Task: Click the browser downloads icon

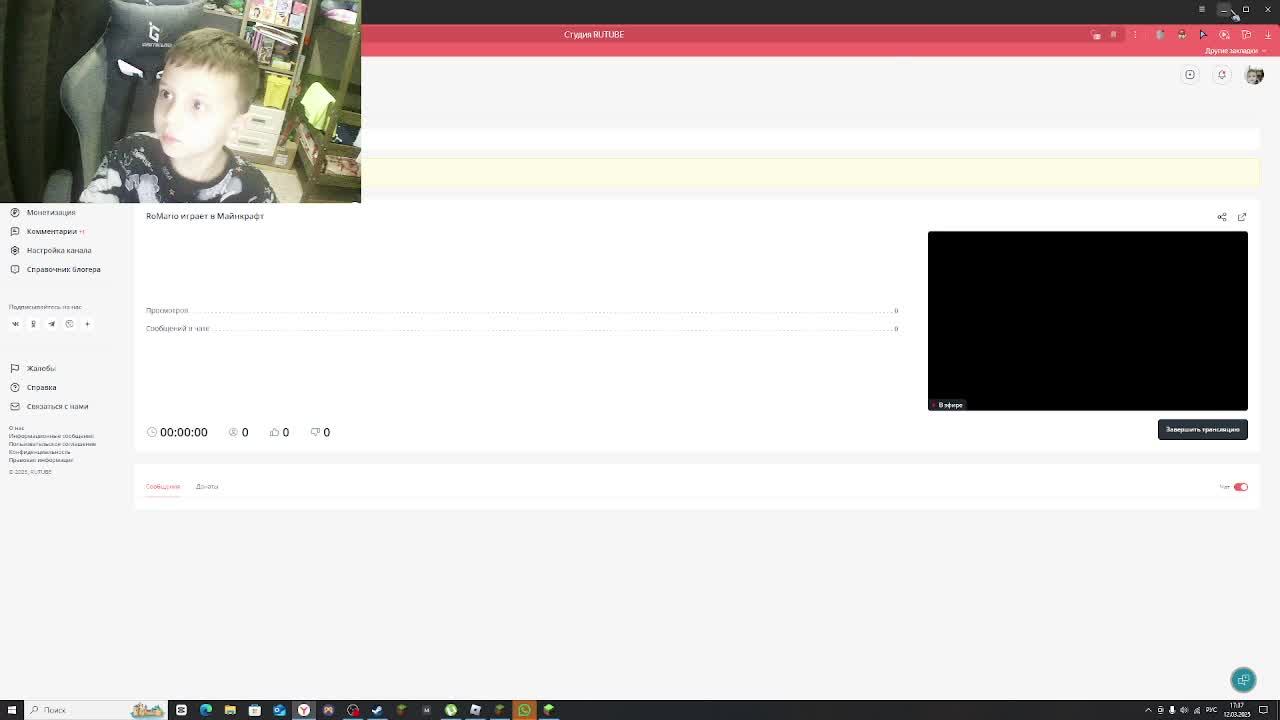Action: (1268, 35)
